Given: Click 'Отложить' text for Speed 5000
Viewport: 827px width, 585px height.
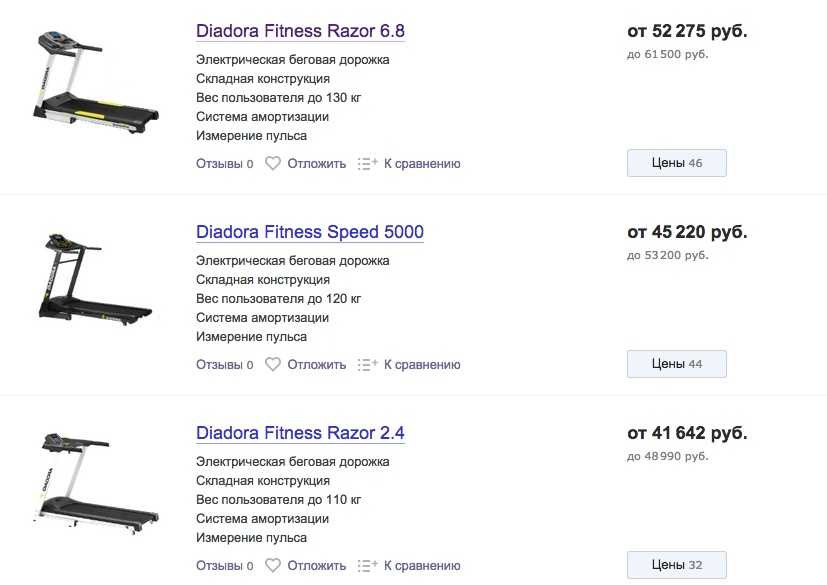Looking at the screenshot, I should (x=317, y=365).
